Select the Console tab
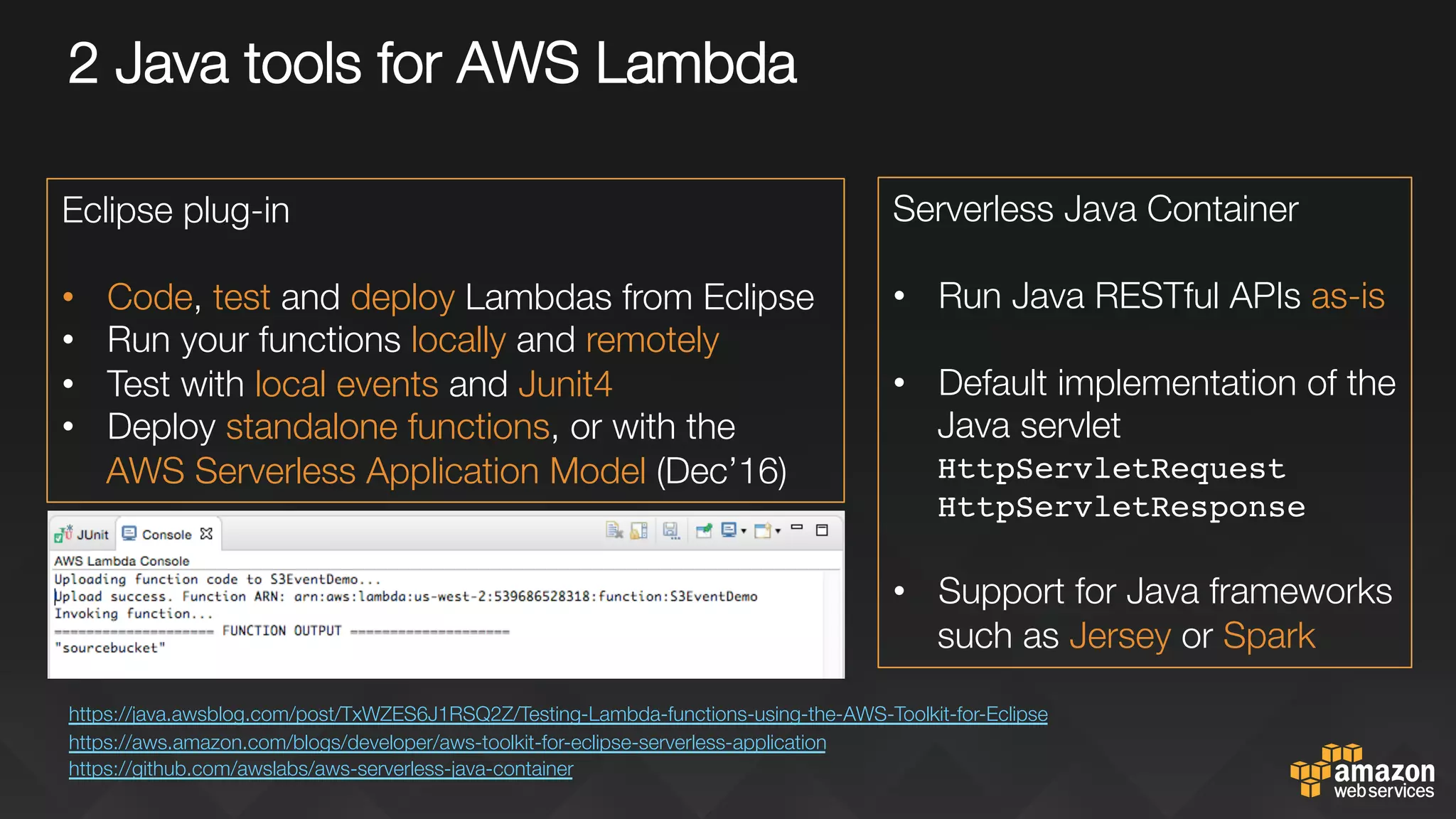 pyautogui.click(x=166, y=535)
